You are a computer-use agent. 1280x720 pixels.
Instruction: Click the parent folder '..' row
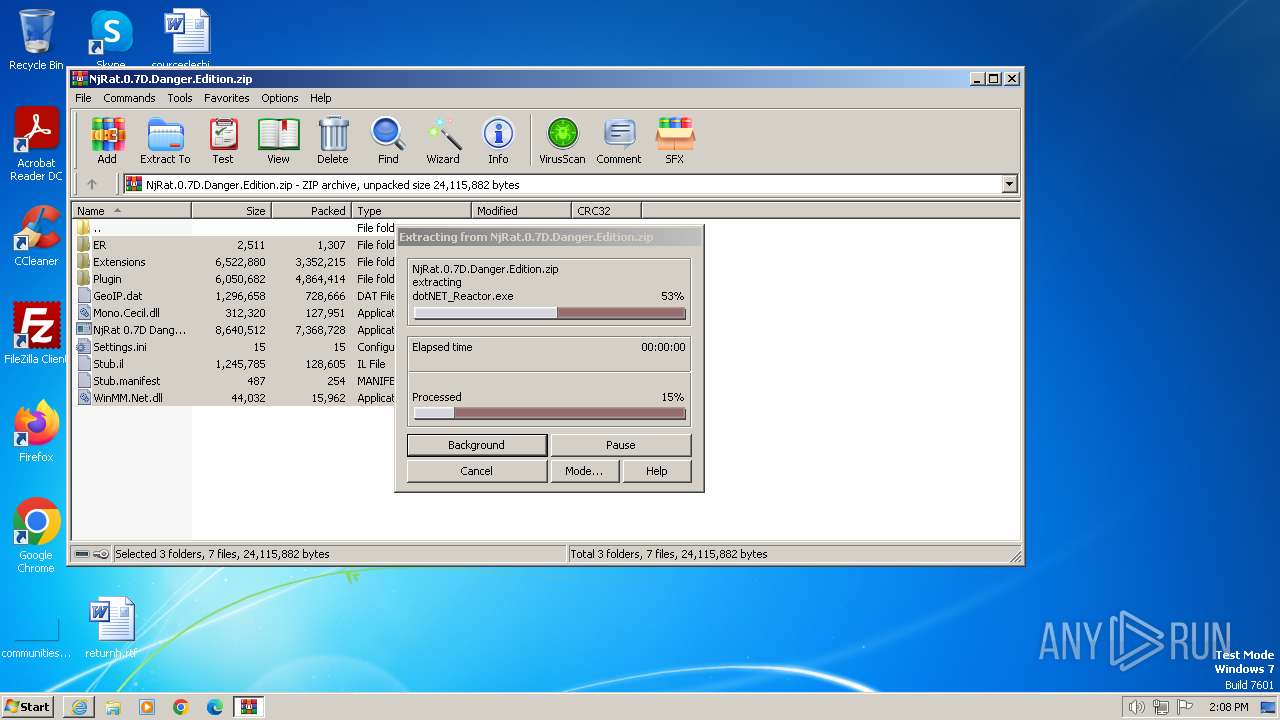(x=234, y=228)
